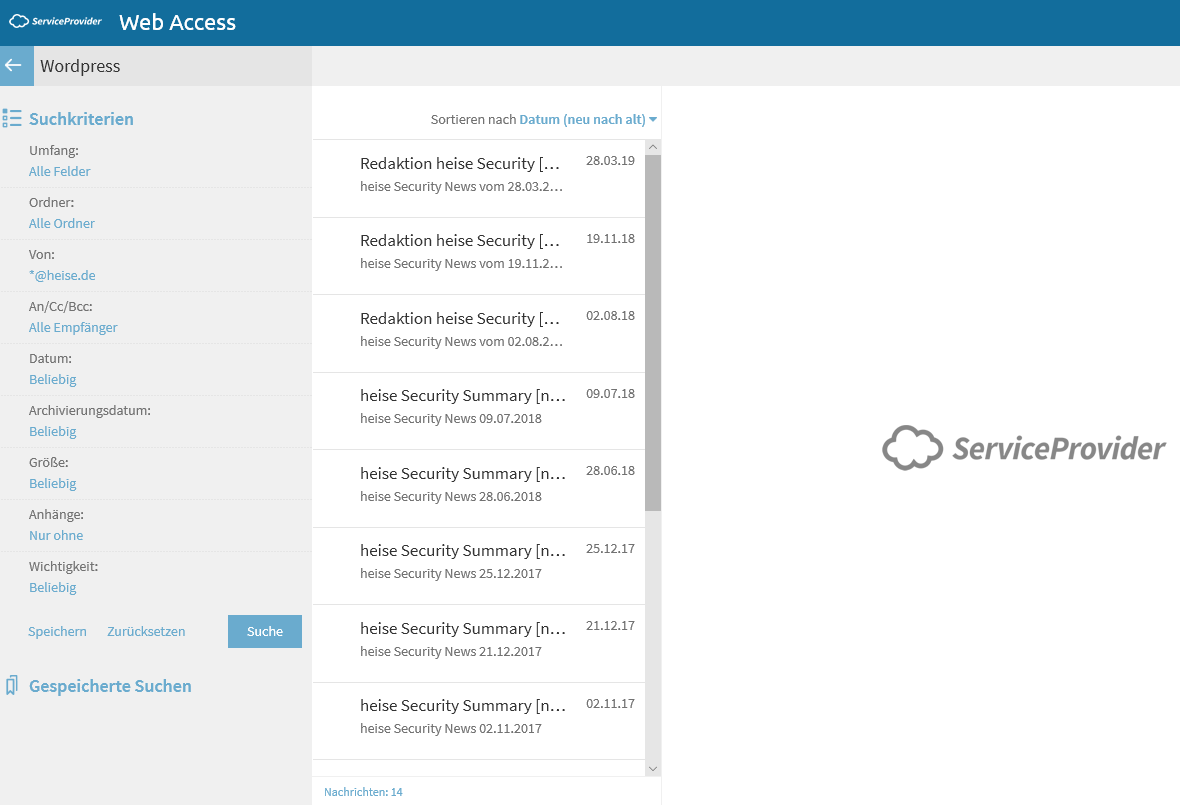Click the Suchkriterien list icon
This screenshot has height=805, width=1180.
point(12,119)
